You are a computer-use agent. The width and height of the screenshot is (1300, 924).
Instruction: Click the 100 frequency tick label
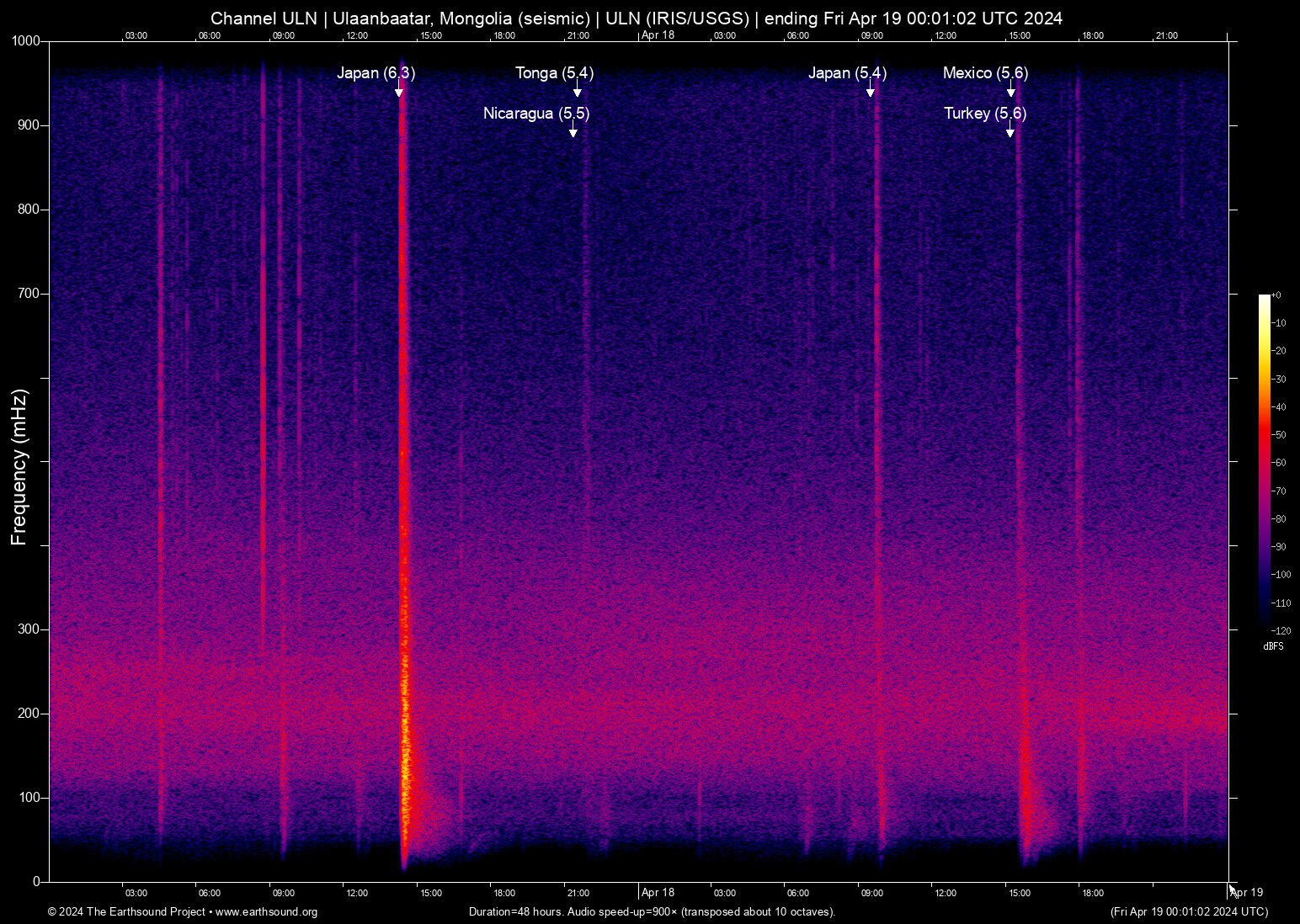coord(29,798)
